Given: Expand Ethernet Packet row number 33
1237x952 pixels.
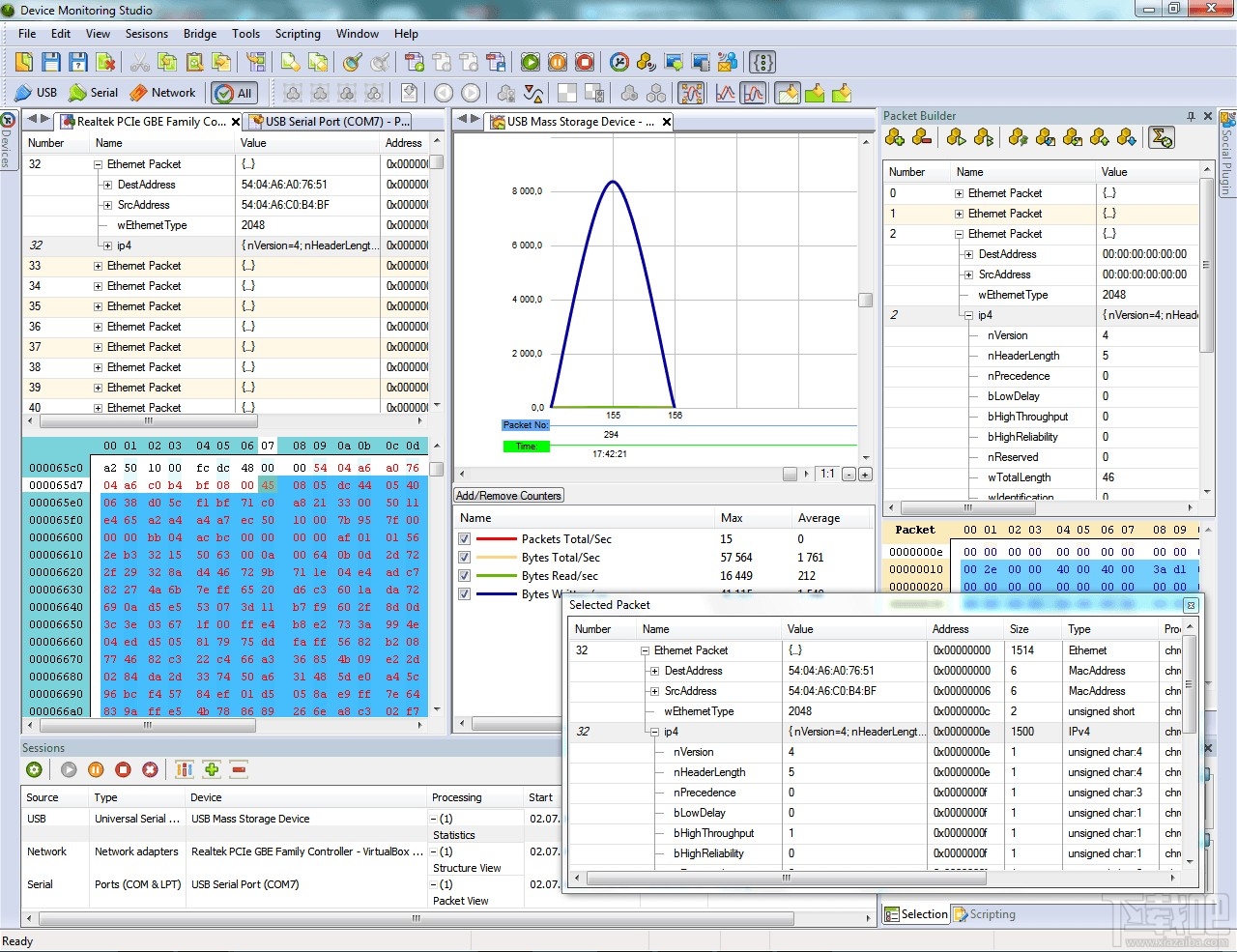Looking at the screenshot, I should click(99, 266).
